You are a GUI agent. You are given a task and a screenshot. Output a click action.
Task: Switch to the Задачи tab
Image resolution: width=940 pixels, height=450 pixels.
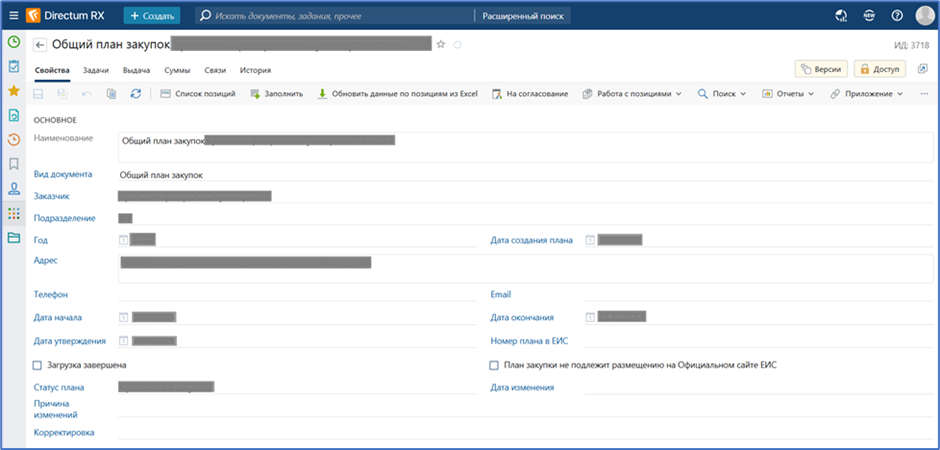click(96, 70)
